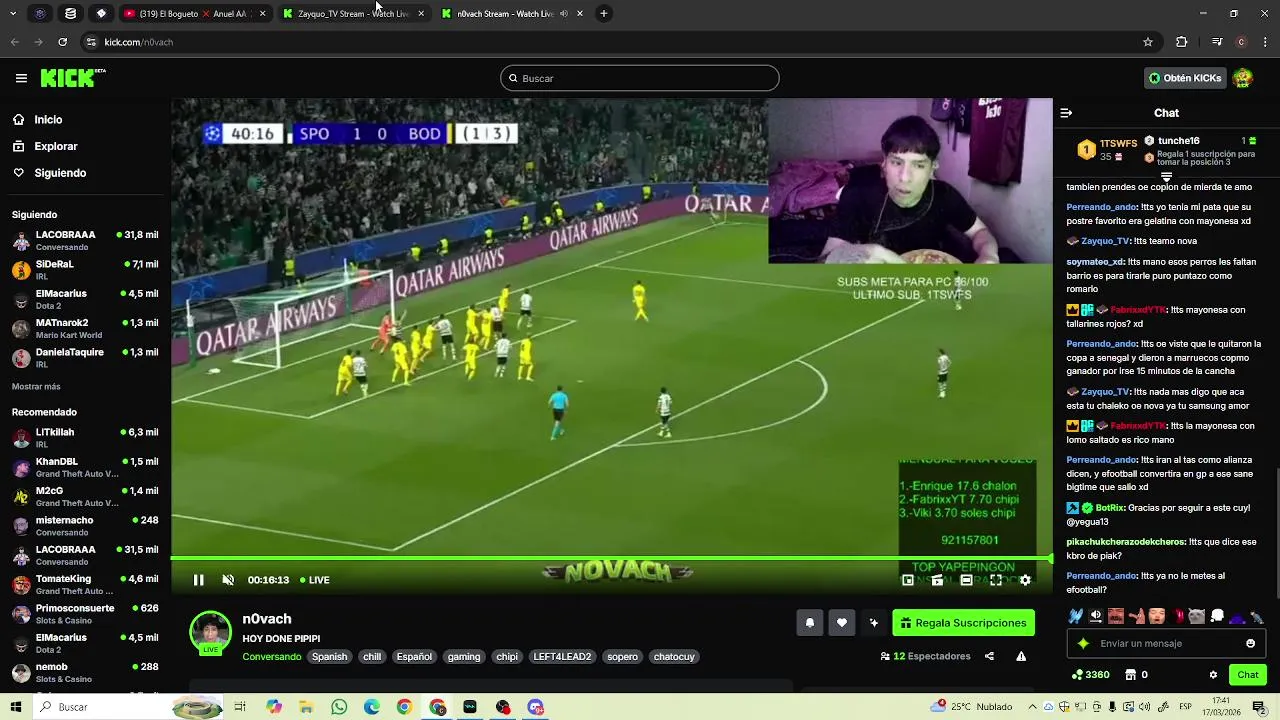Viewport: 1280px width, 720px height.
Task: Open Task View on the taskbar
Action: 240,707
